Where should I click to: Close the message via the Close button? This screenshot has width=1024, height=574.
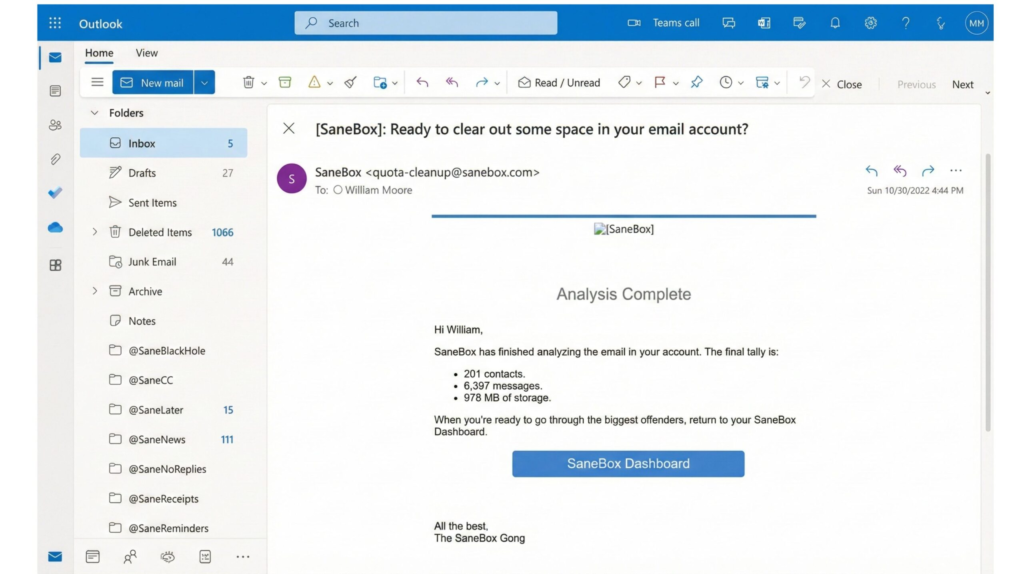point(842,84)
